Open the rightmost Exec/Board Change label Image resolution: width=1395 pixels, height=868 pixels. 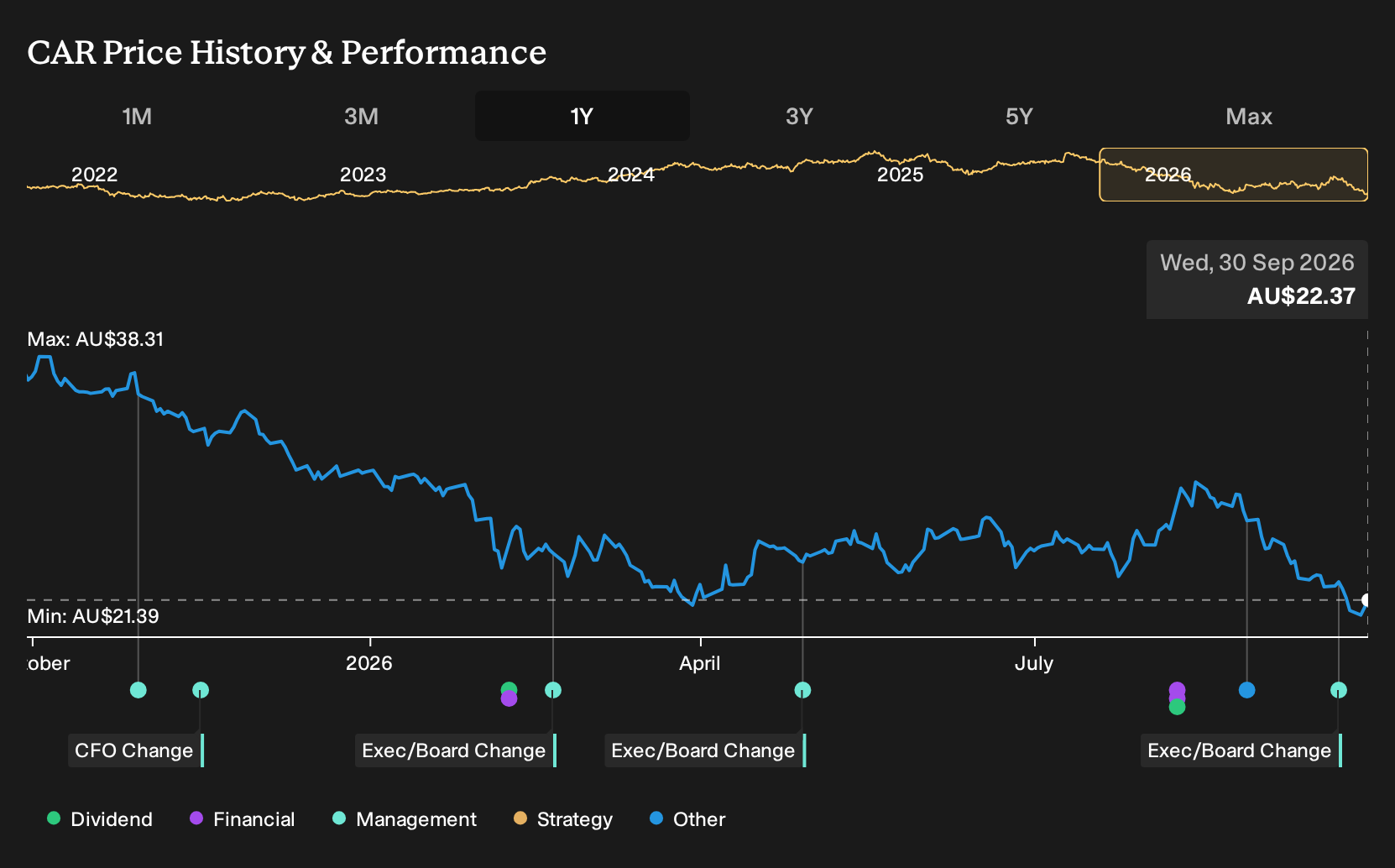(1240, 750)
